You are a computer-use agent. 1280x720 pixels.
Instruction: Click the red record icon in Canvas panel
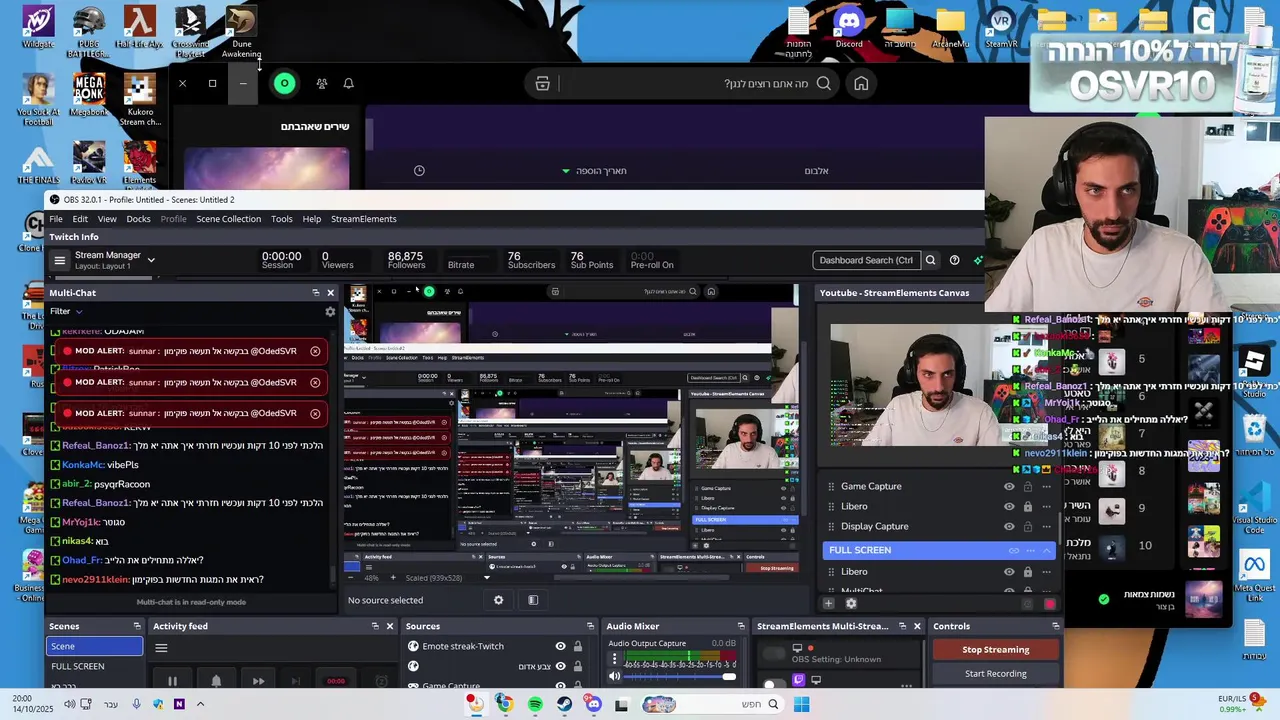pyautogui.click(x=1049, y=604)
